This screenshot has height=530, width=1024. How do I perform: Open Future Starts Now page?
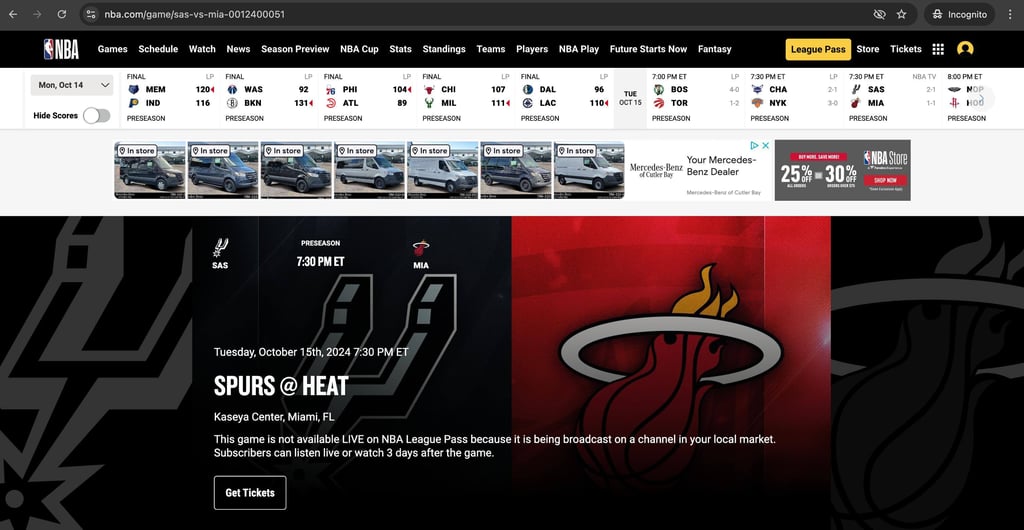[x=648, y=49]
